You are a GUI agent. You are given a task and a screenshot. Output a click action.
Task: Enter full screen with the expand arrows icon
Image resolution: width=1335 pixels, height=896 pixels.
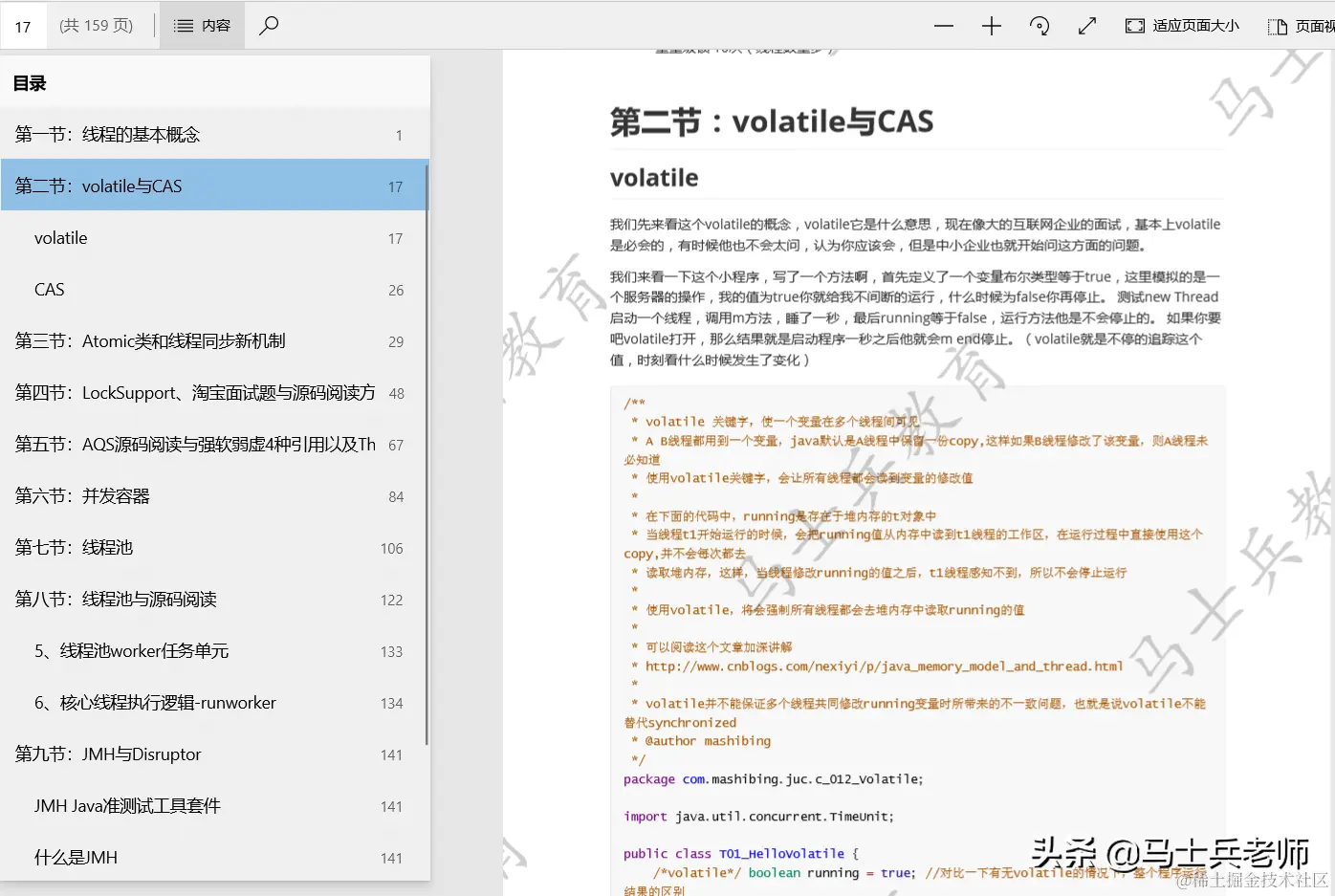(x=1087, y=26)
